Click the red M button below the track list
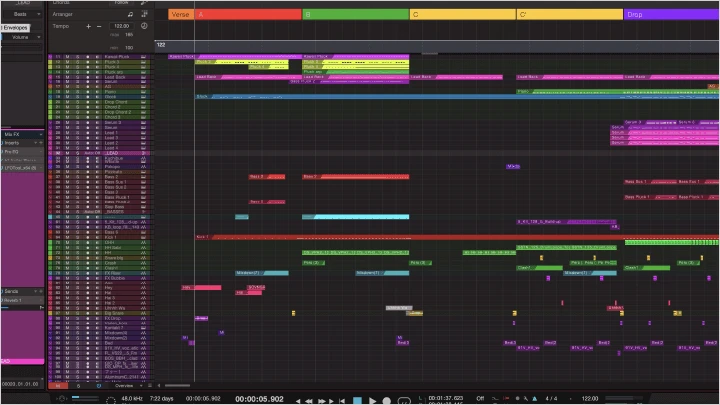The image size is (720, 405). pyautogui.click(x=58, y=386)
